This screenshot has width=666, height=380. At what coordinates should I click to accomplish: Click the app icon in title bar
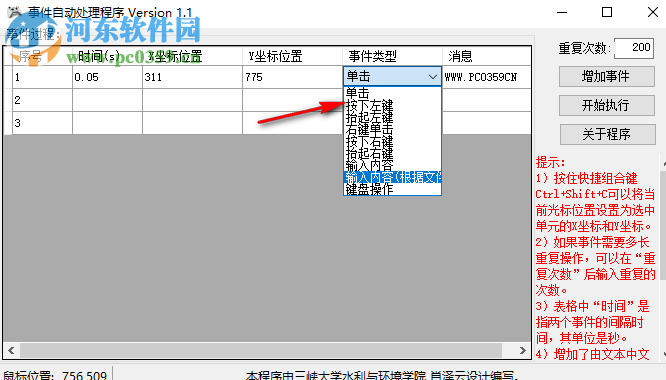coord(14,12)
